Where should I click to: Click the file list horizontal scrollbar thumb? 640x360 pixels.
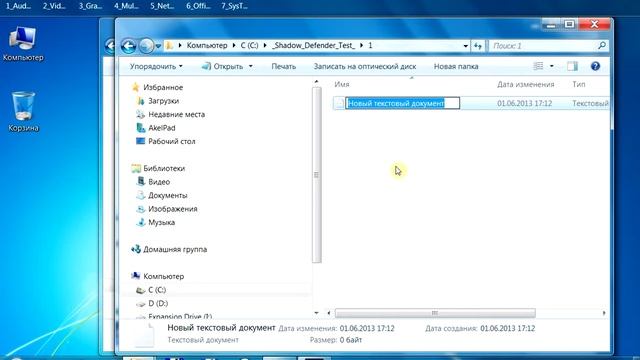435,313
